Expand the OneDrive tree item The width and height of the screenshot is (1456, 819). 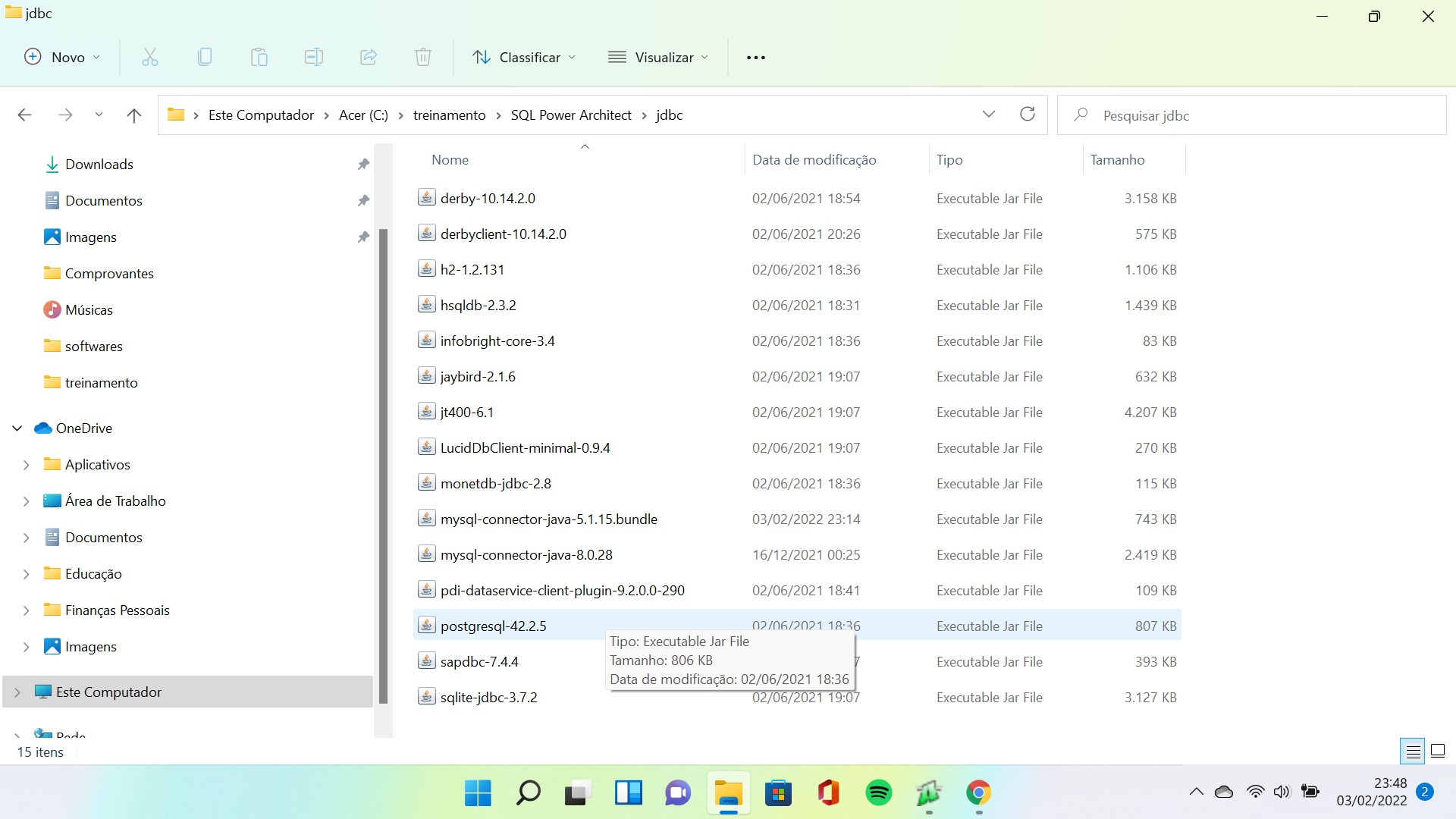(x=16, y=427)
